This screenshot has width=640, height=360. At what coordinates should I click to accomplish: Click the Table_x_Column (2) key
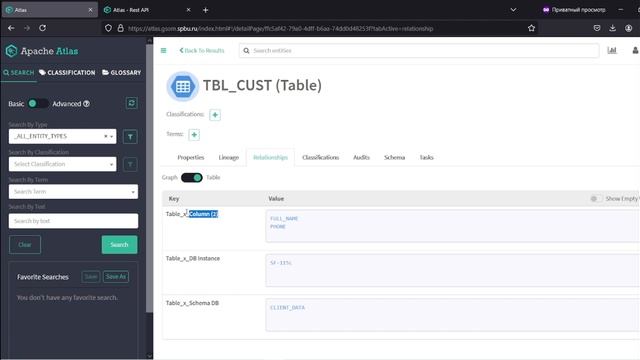pyautogui.click(x=192, y=214)
